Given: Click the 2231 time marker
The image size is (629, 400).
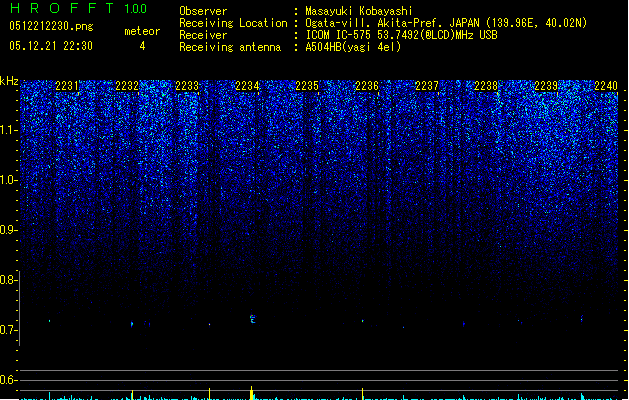Looking at the screenshot, I should [67, 86].
